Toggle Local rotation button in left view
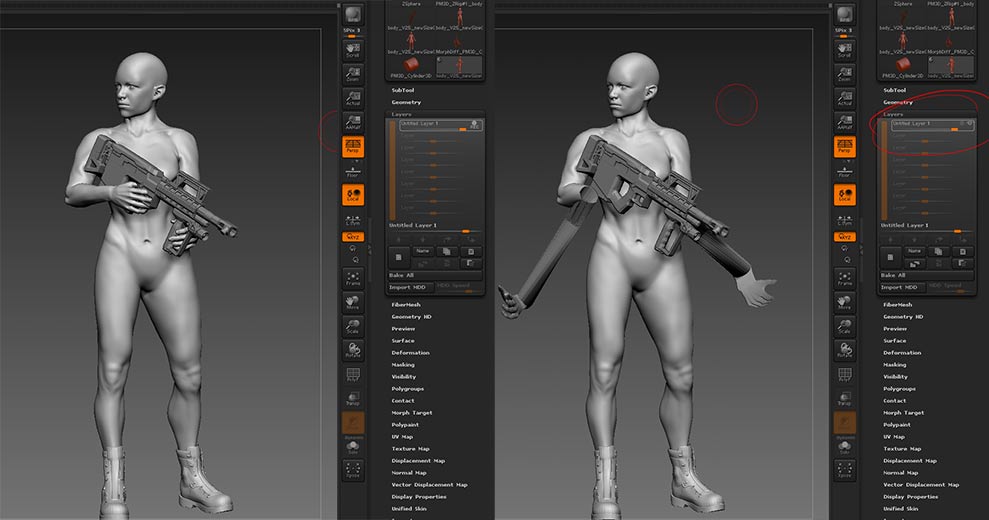 click(353, 194)
